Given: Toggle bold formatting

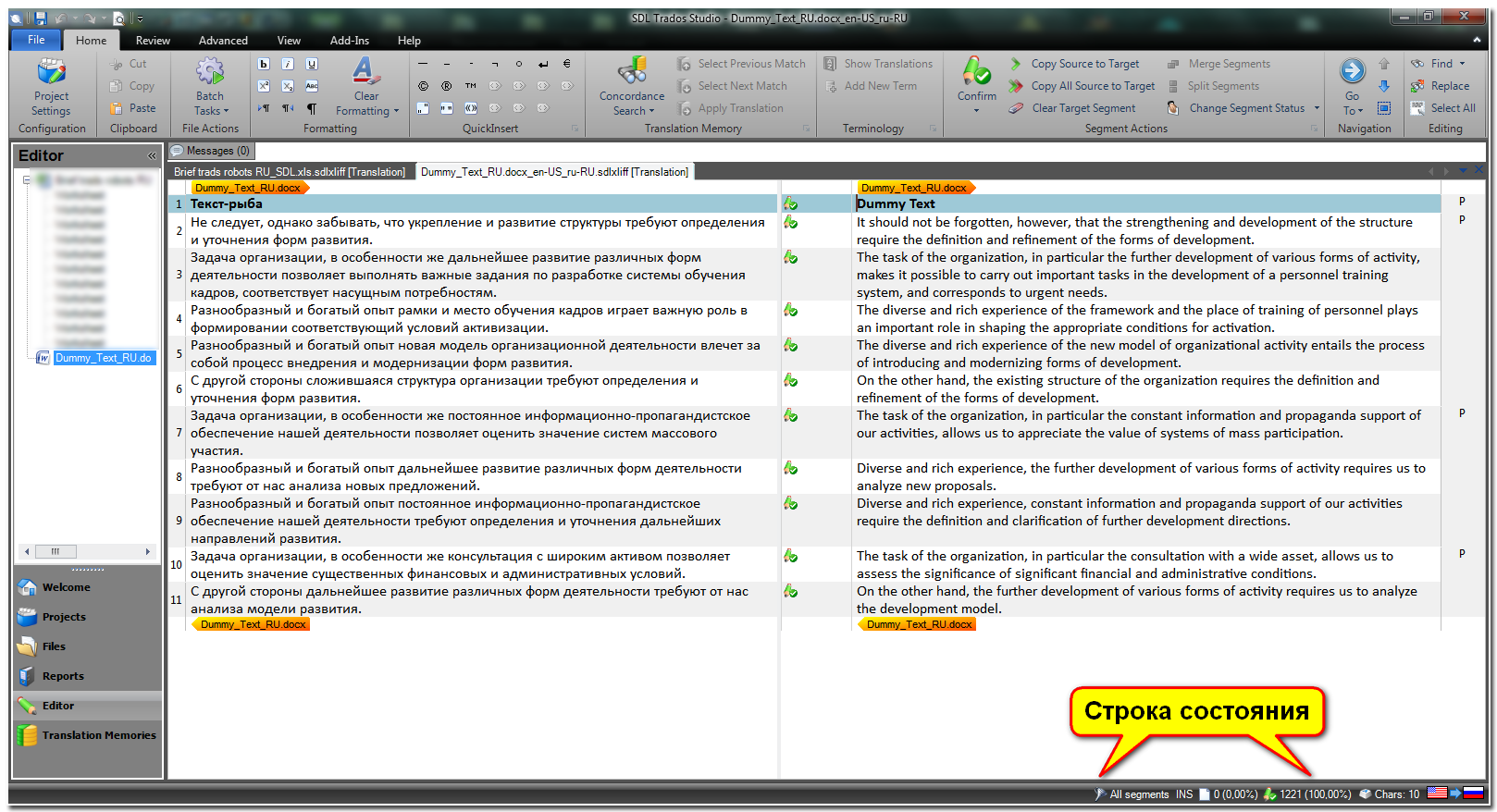Looking at the screenshot, I should click(x=264, y=64).
